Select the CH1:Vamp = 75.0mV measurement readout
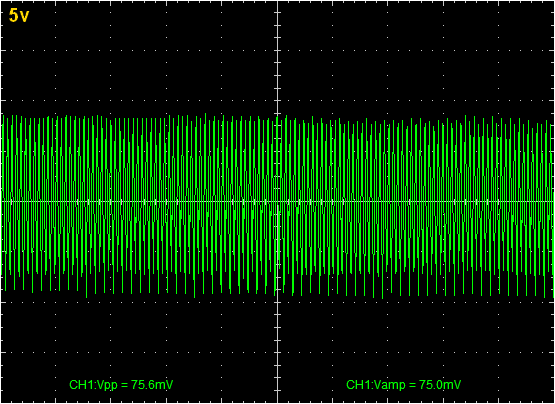Viewport: 555px width, 404px height. point(403,385)
